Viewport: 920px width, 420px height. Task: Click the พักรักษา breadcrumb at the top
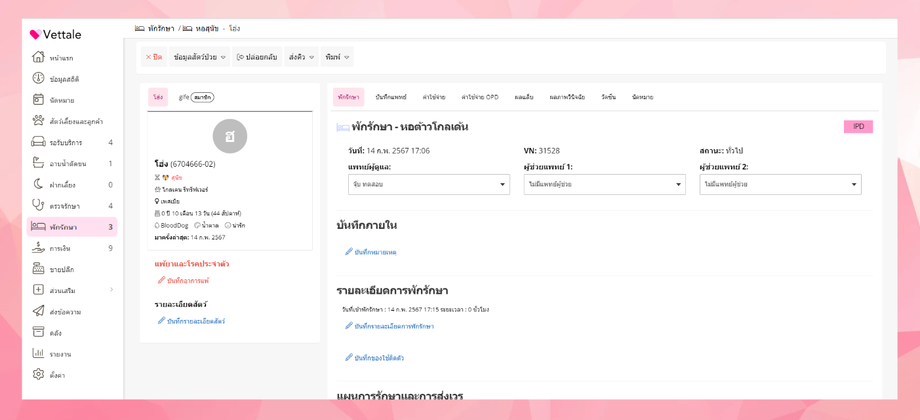pos(155,28)
